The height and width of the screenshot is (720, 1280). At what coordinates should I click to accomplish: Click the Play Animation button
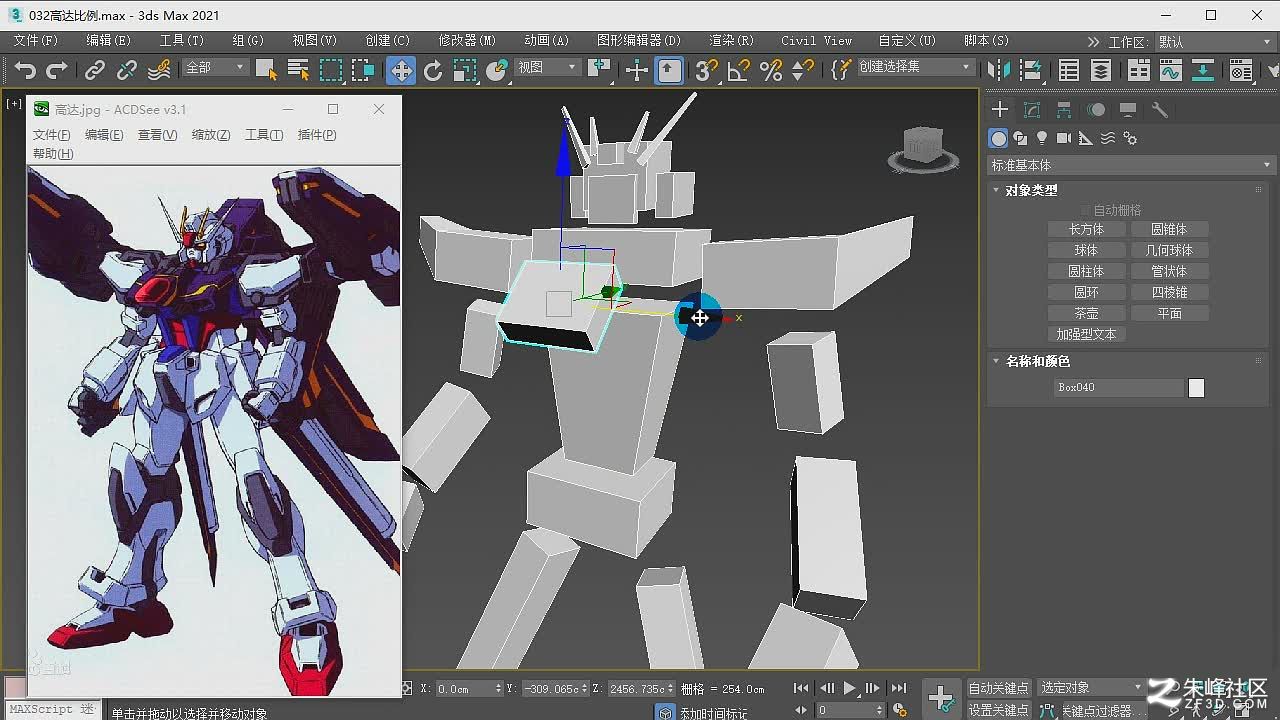click(x=850, y=688)
